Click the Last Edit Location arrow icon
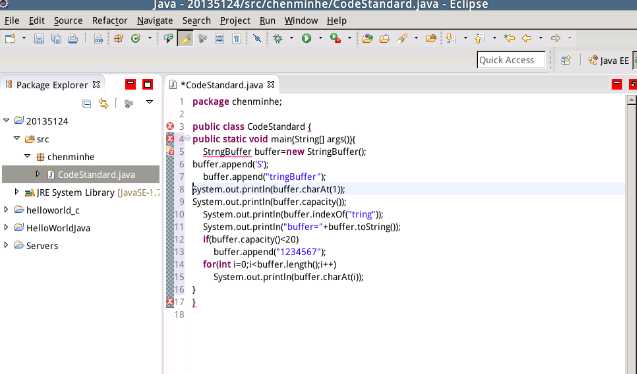The height and width of the screenshot is (374, 637). tap(509, 39)
